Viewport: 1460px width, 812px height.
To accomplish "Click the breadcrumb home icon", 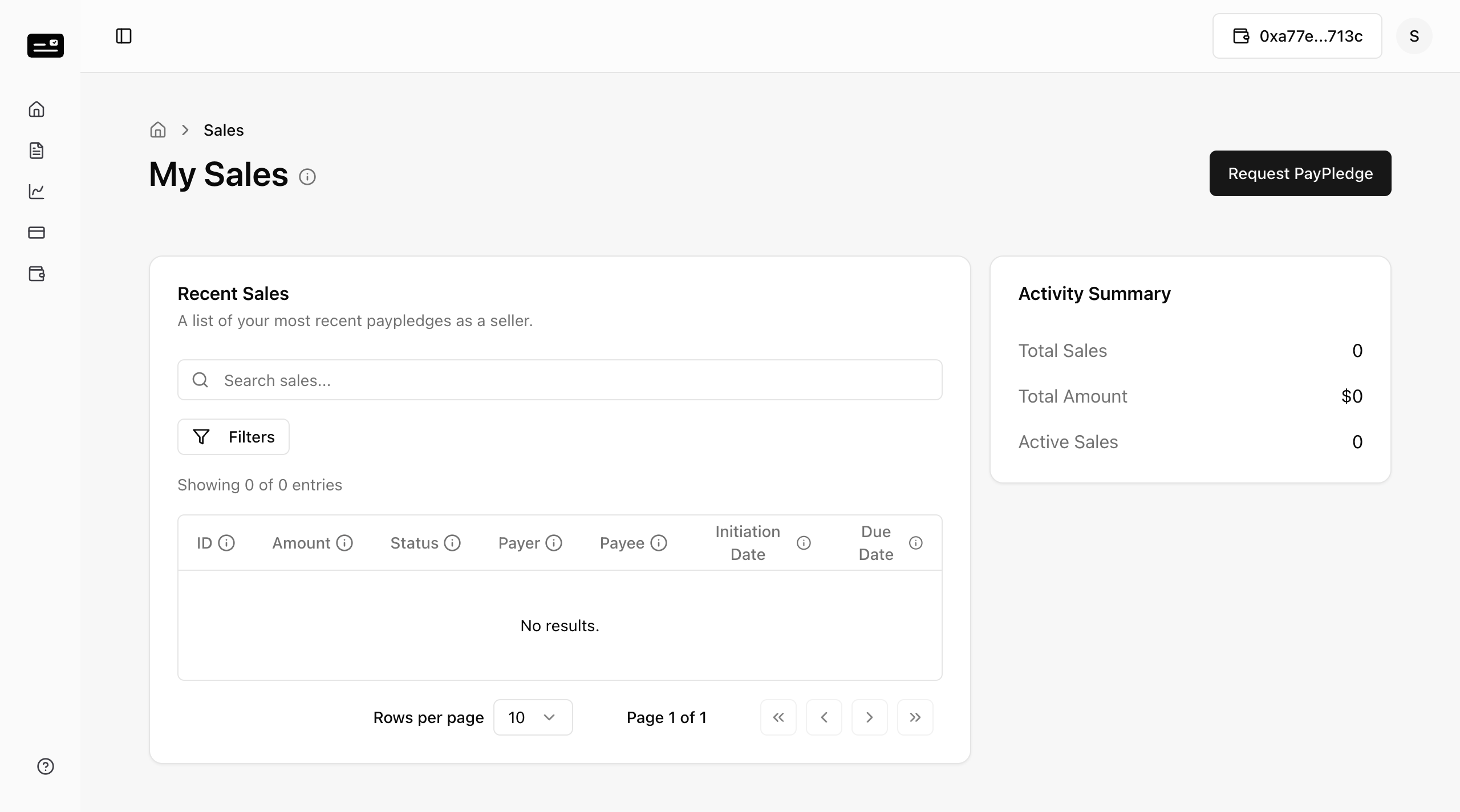I will pyautogui.click(x=158, y=130).
